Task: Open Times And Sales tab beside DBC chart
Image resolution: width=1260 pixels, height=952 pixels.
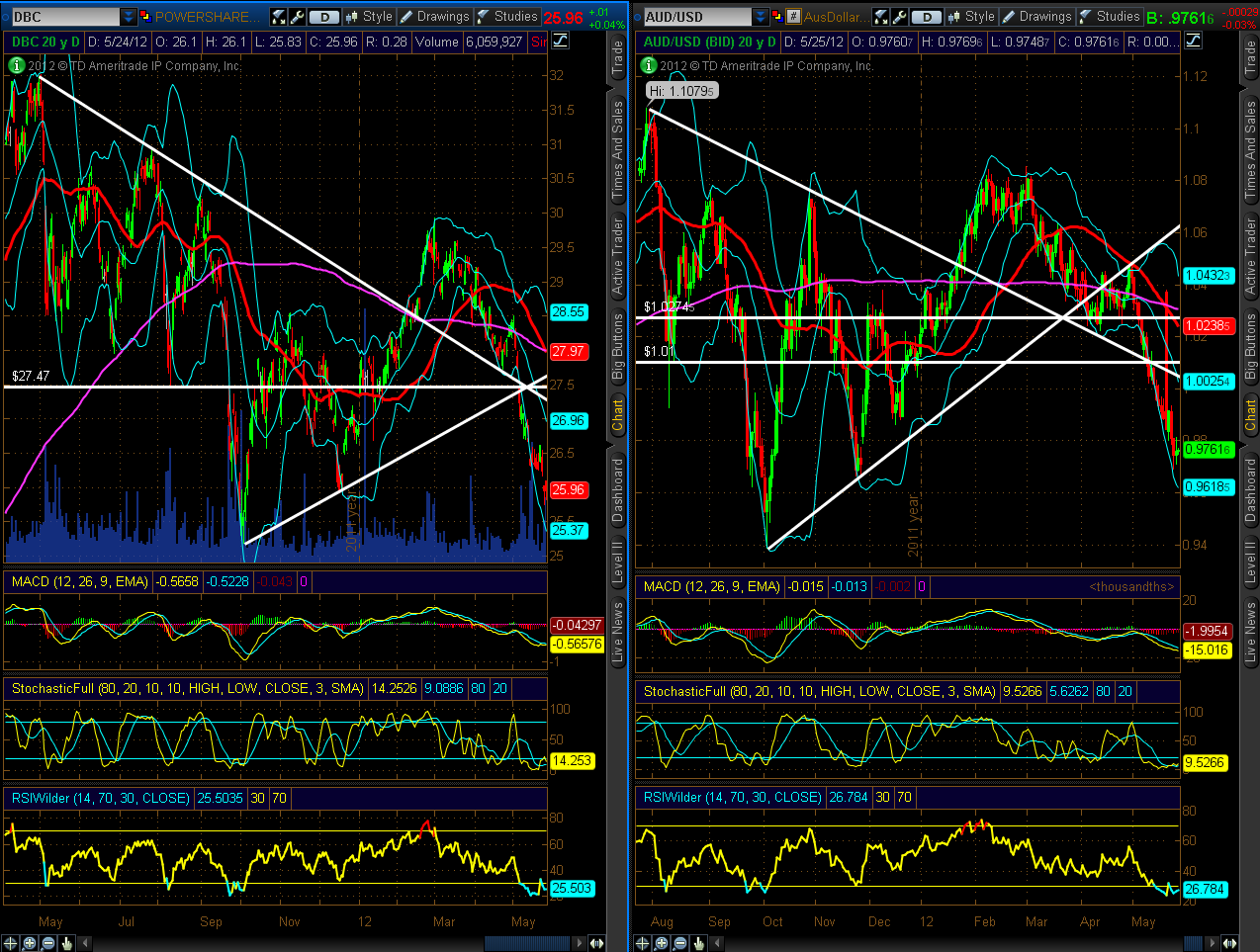Action: (618, 149)
